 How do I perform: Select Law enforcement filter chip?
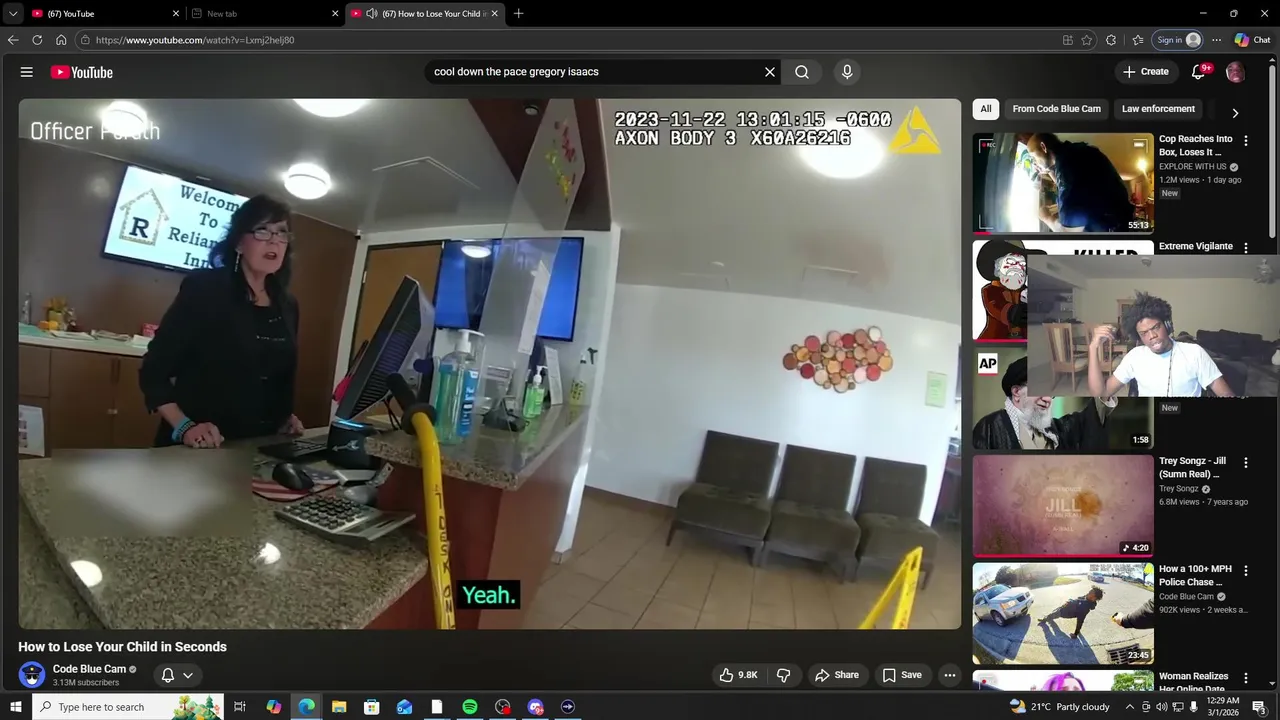coord(1158,109)
